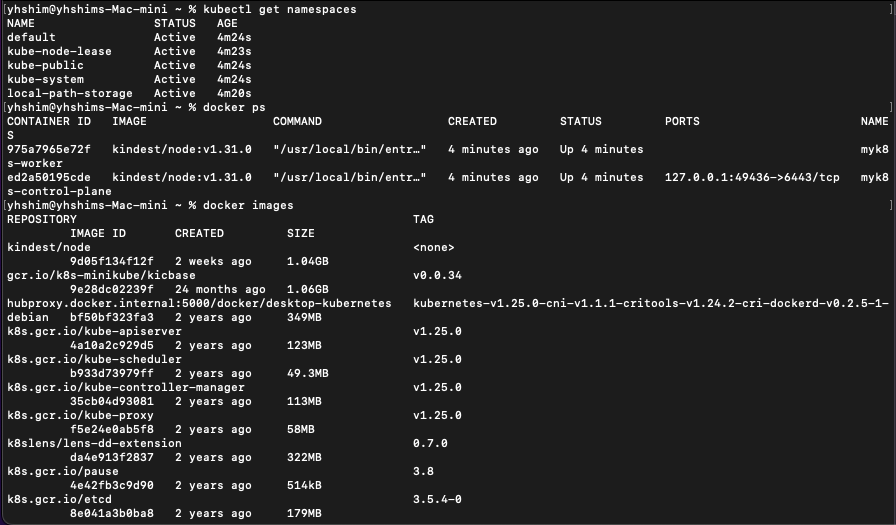Select the 'k8s.gcr.io/kube-proxy' repository
This screenshot has width=896, height=525.
(x=81, y=415)
